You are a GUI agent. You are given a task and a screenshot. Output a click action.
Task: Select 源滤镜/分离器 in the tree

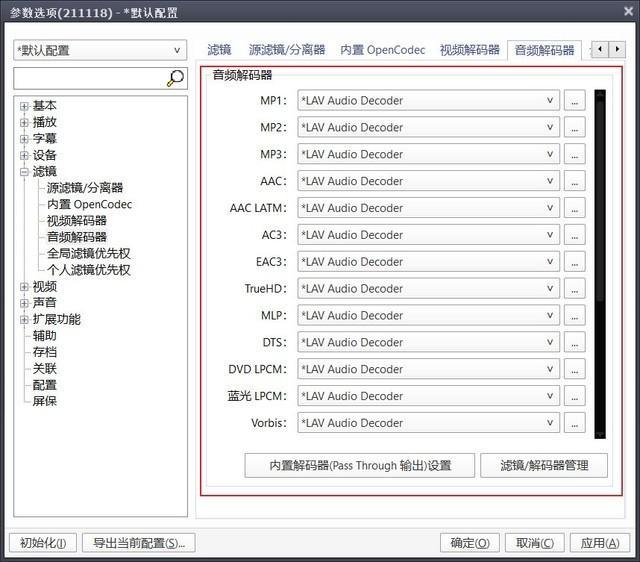click(85, 188)
